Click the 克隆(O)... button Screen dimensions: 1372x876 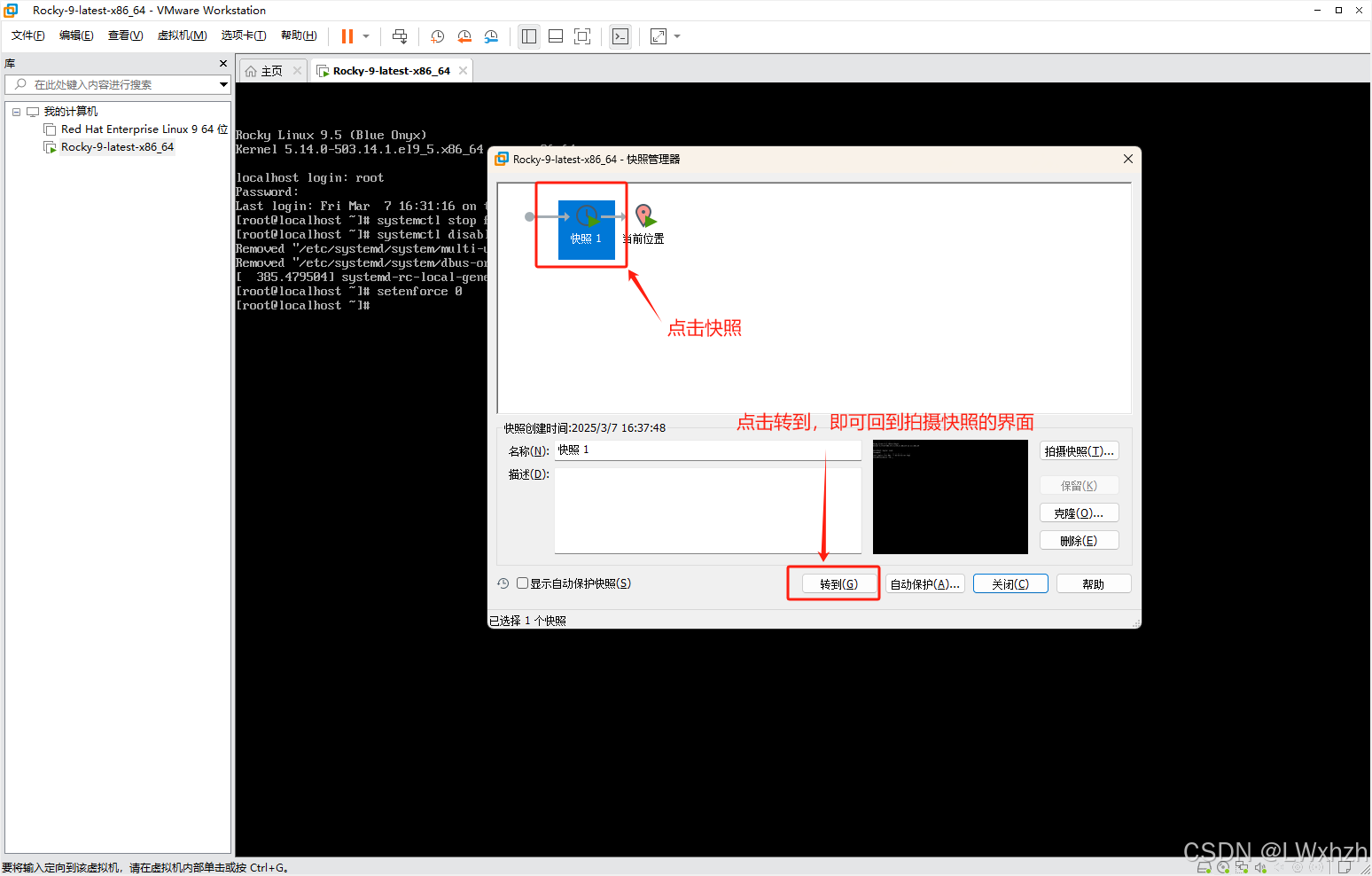(x=1080, y=513)
